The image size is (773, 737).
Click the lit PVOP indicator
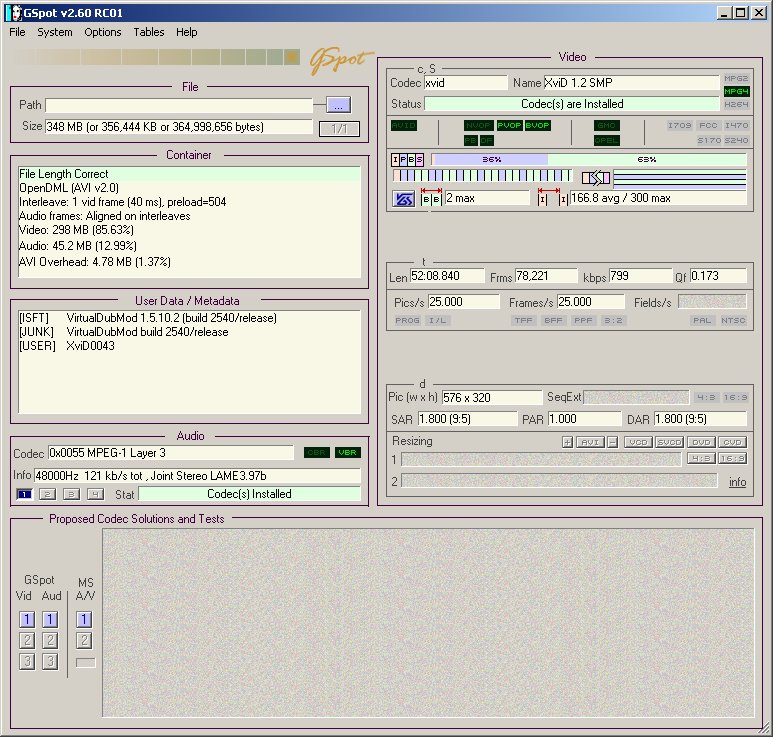[x=509, y=125]
